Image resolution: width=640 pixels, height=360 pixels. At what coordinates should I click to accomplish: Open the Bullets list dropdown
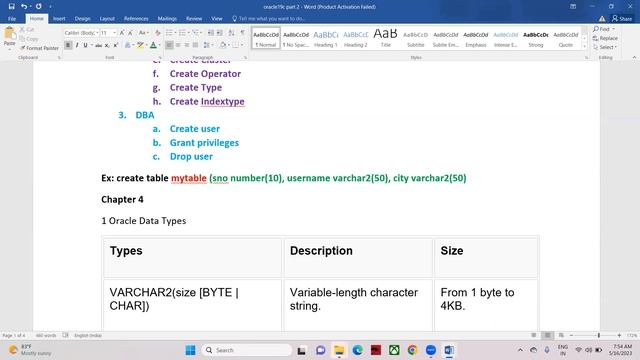[x=176, y=33]
